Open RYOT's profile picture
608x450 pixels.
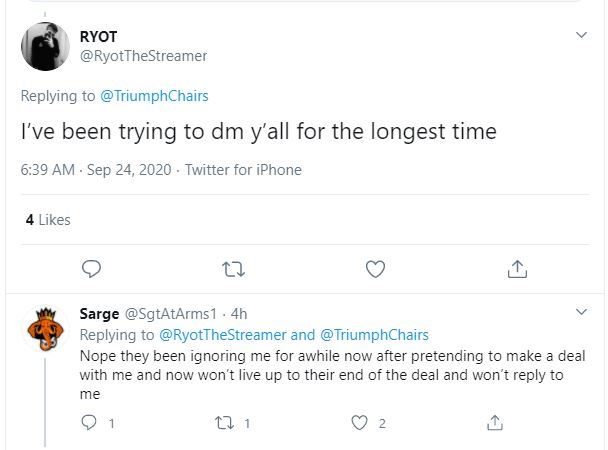click(45, 47)
